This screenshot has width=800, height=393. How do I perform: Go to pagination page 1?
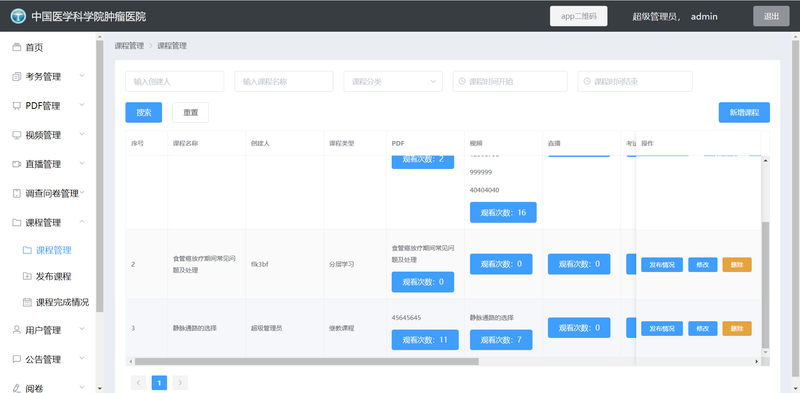point(159,383)
